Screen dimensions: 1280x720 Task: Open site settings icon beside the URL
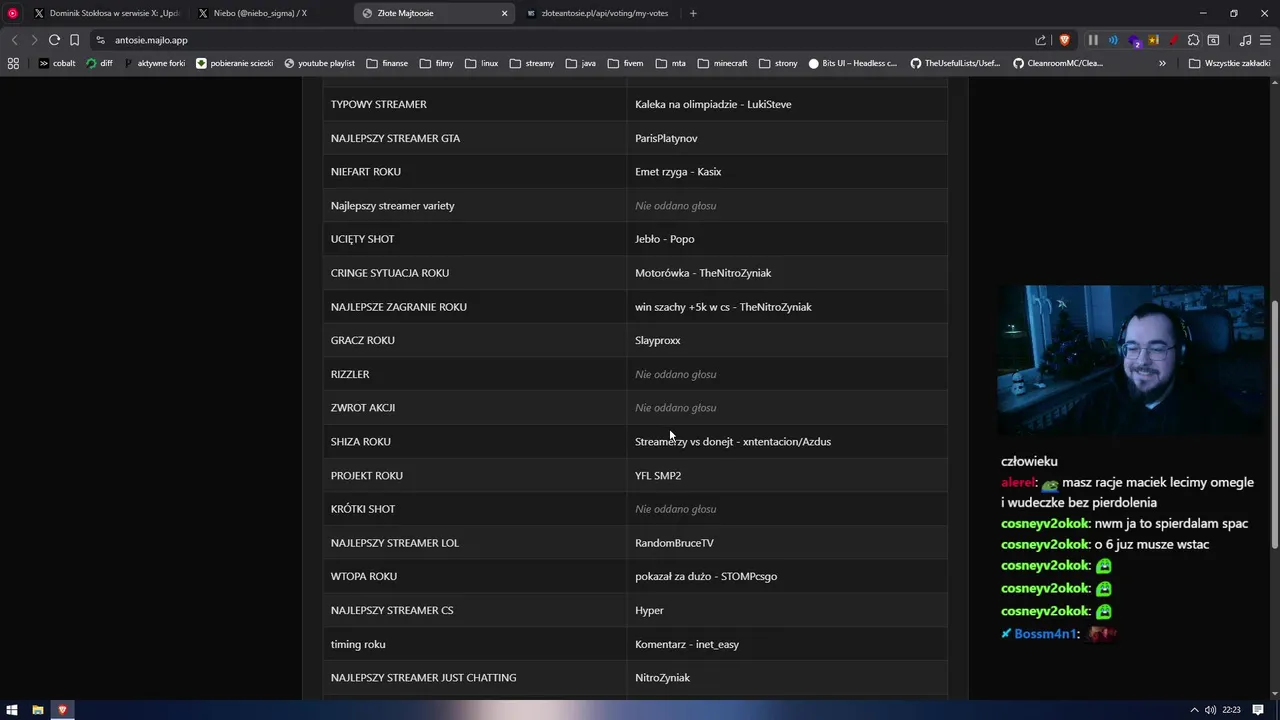click(x=100, y=40)
